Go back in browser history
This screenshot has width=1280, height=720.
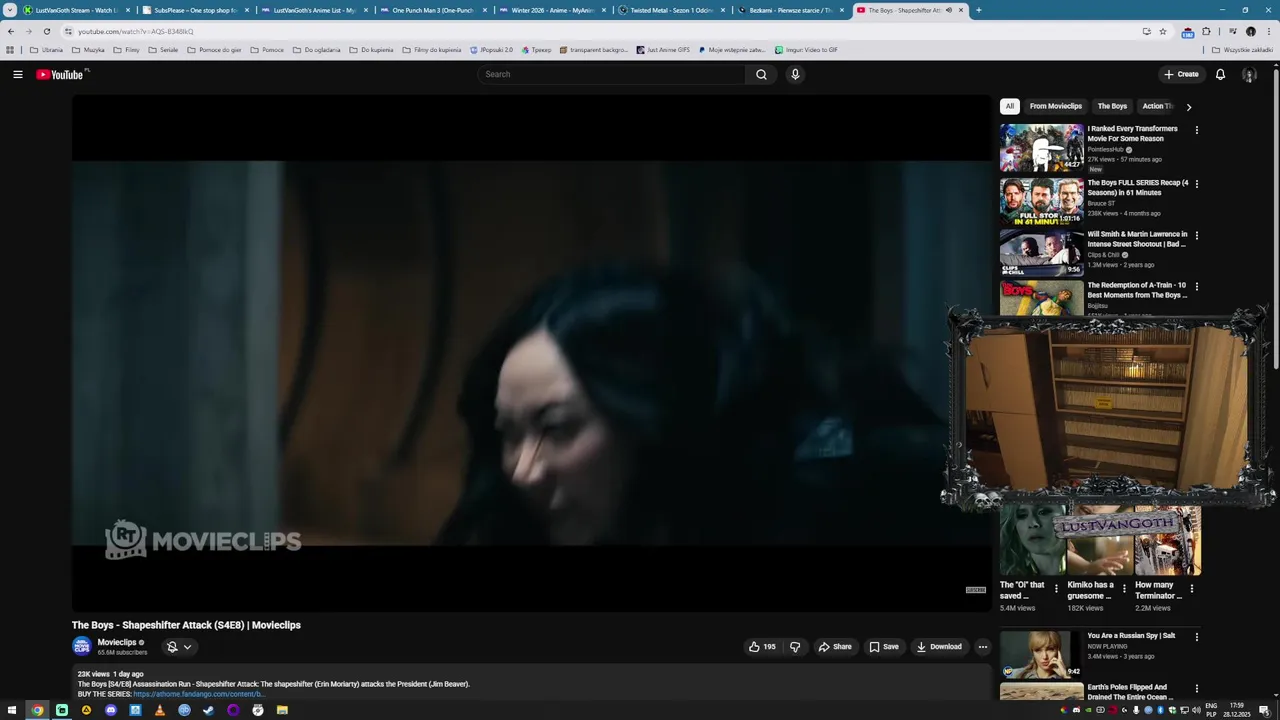(x=11, y=31)
